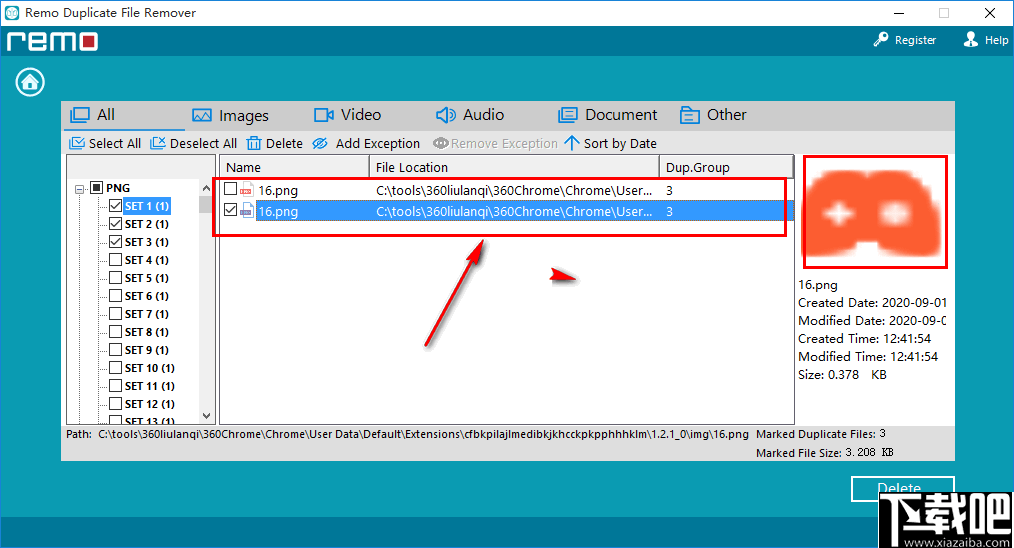This screenshot has width=1014, height=548.
Task: Click Deselect All in the toolbar
Action: (193, 144)
